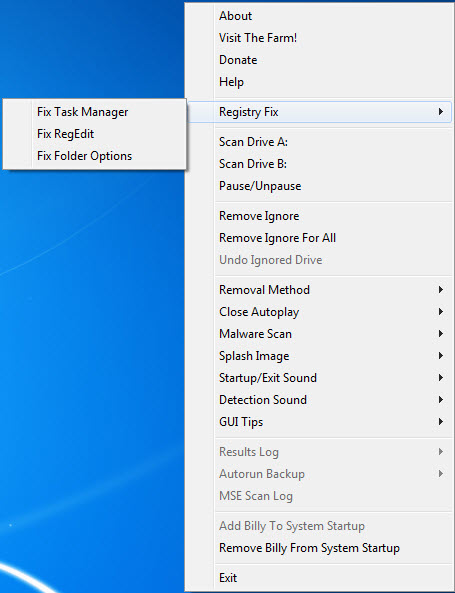Select Remove Ignore
Screen dimensions: 455x593
pos(320,216)
